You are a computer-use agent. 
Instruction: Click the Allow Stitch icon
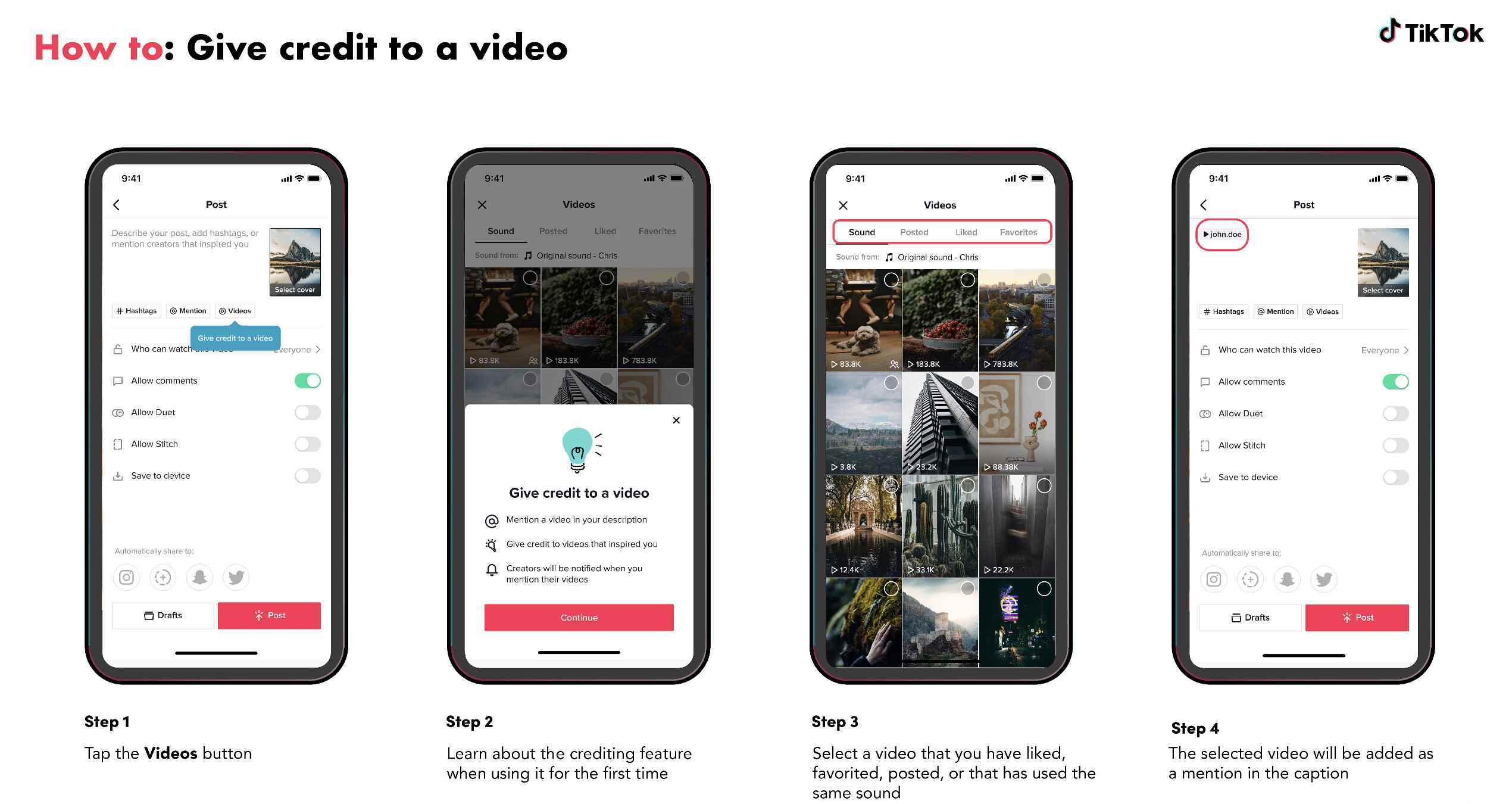[119, 443]
